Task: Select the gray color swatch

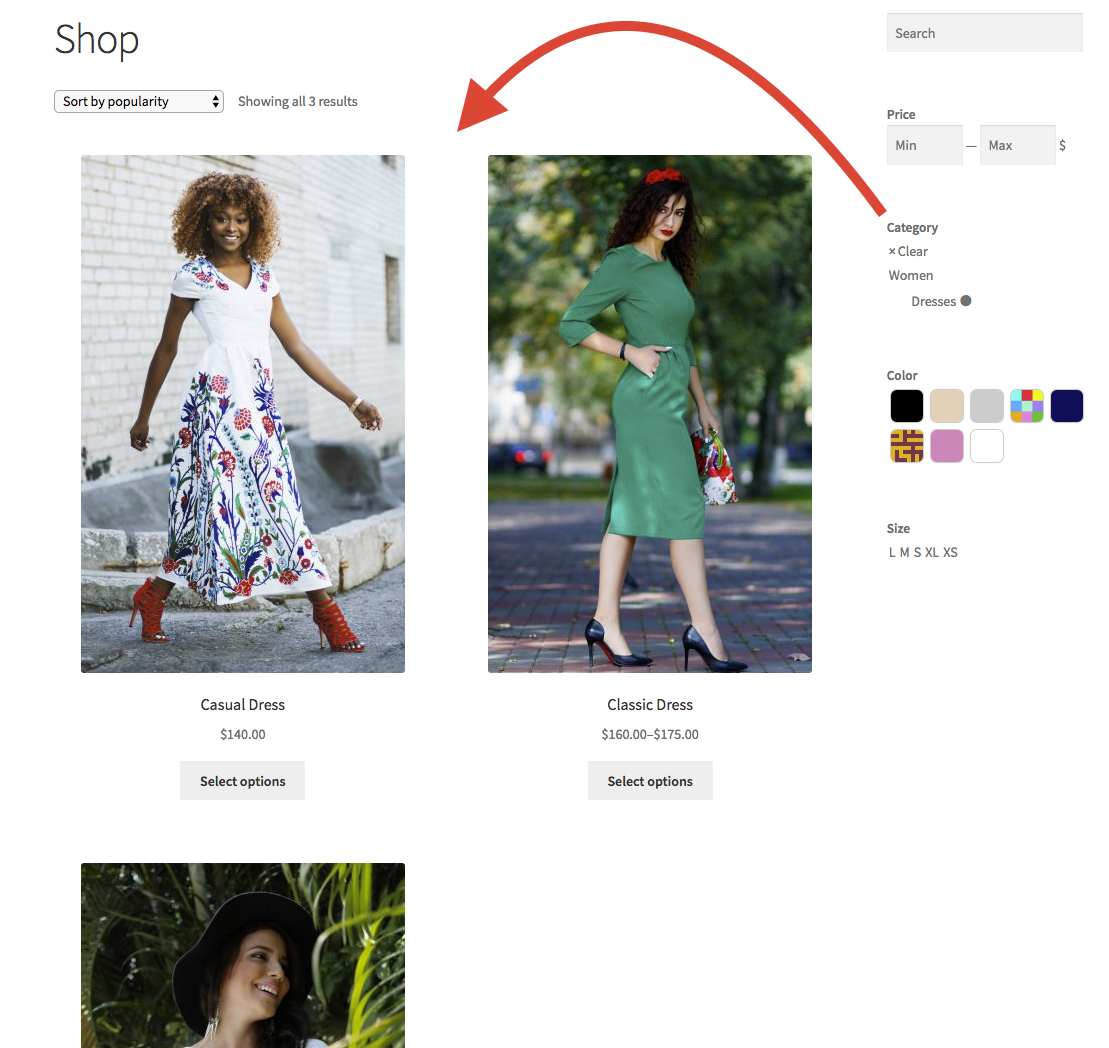Action: [987, 406]
